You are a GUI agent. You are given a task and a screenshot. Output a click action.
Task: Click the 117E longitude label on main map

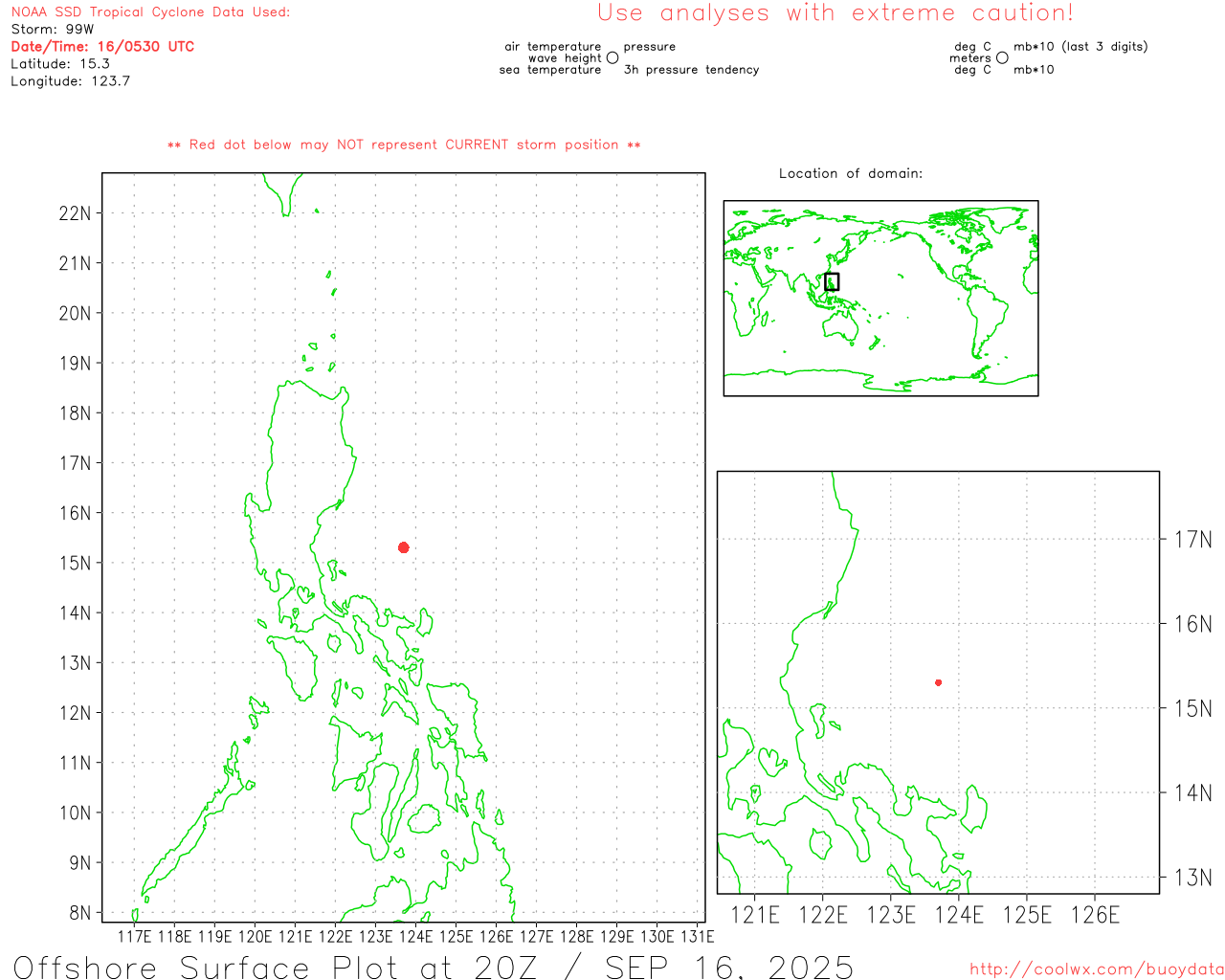[x=134, y=936]
